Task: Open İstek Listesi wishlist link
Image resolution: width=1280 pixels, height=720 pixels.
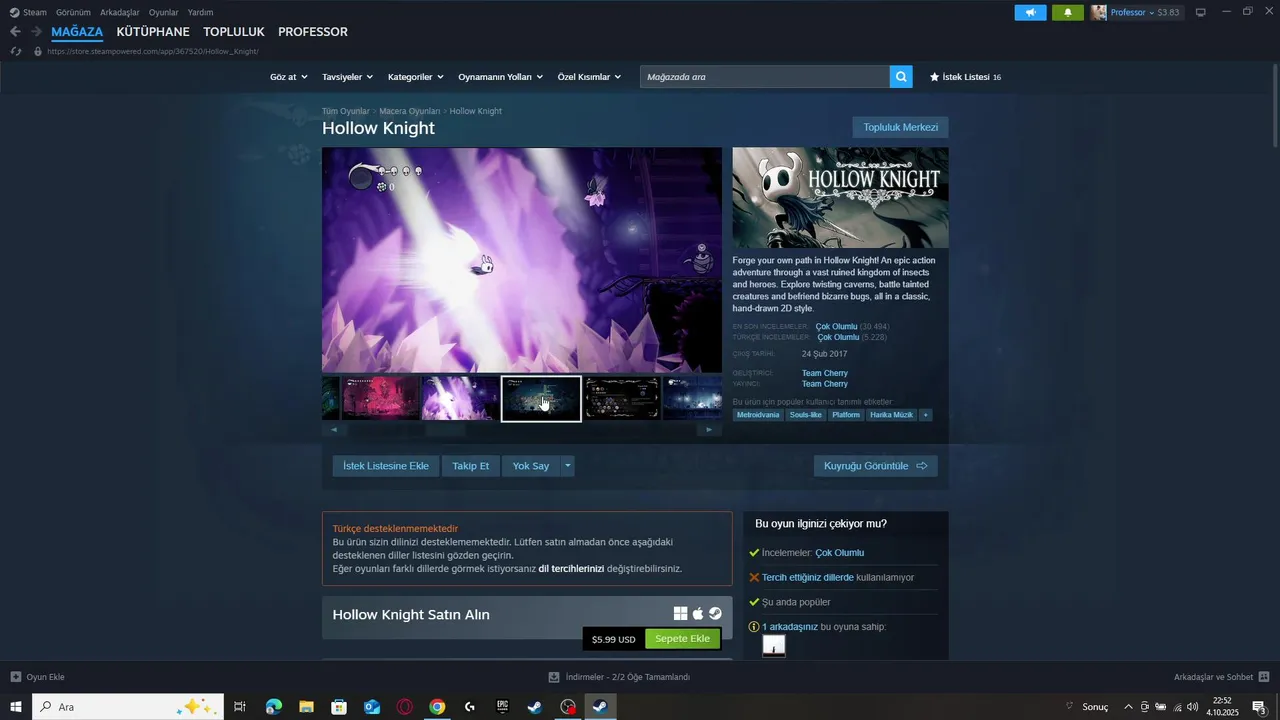Action: [966, 77]
